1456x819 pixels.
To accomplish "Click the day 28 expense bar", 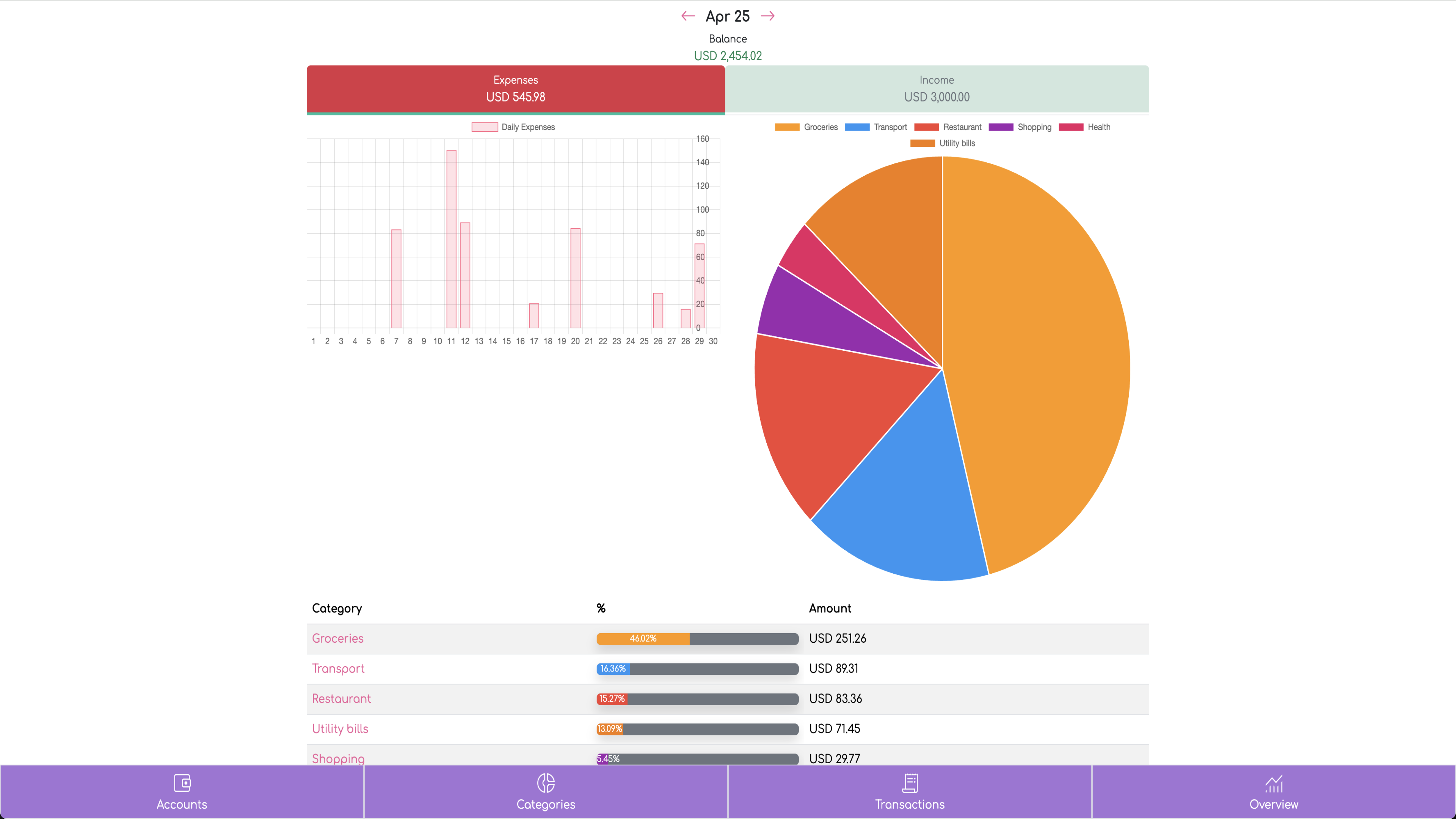I will click(x=686, y=319).
